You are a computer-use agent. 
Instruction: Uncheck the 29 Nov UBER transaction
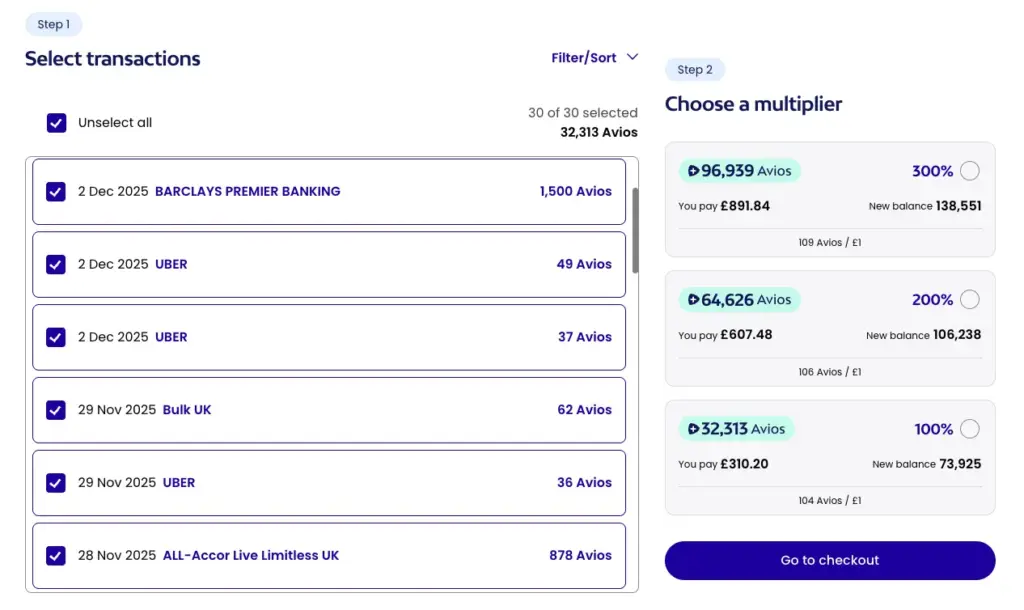point(57,483)
